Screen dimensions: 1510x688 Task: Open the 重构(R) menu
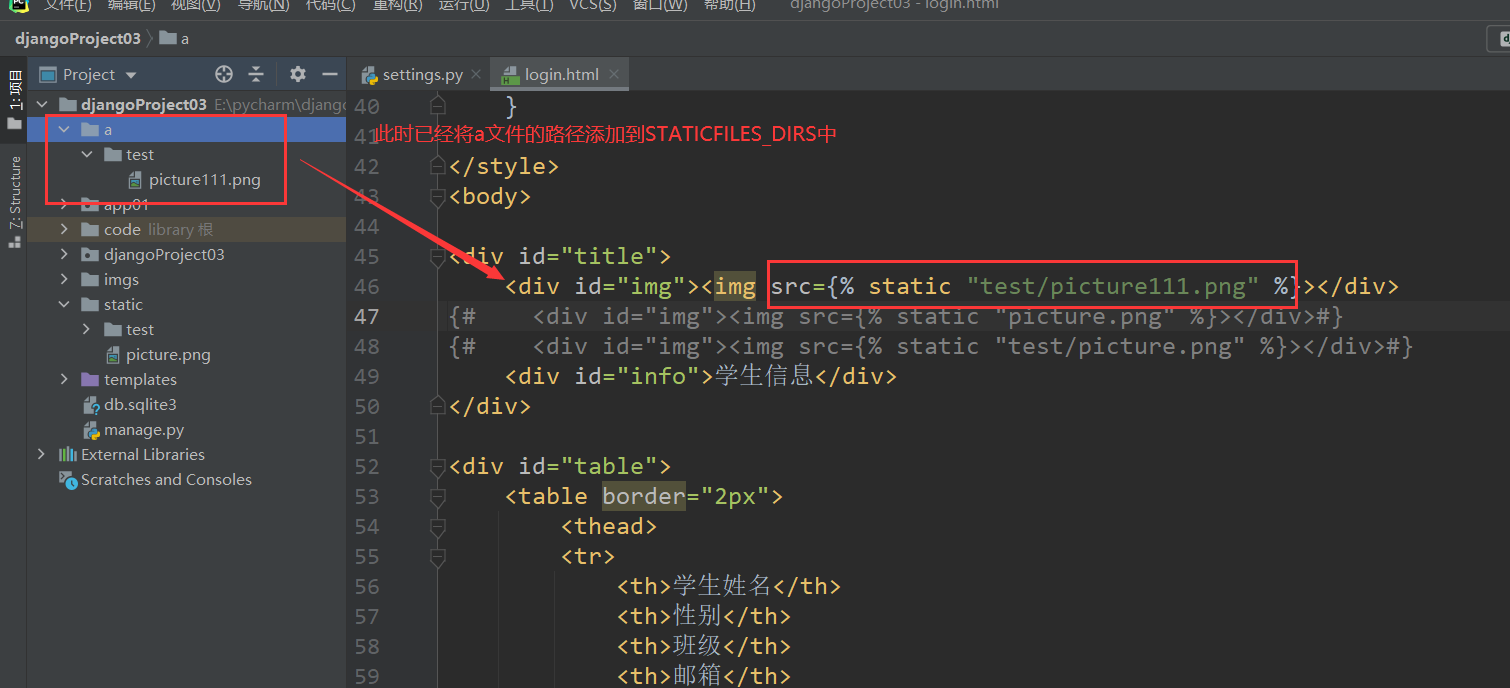tap(397, 5)
